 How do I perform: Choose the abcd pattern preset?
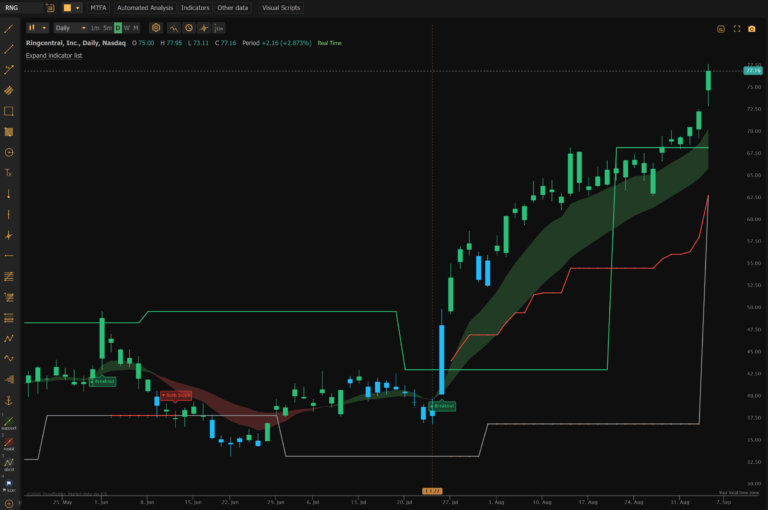coord(8,464)
